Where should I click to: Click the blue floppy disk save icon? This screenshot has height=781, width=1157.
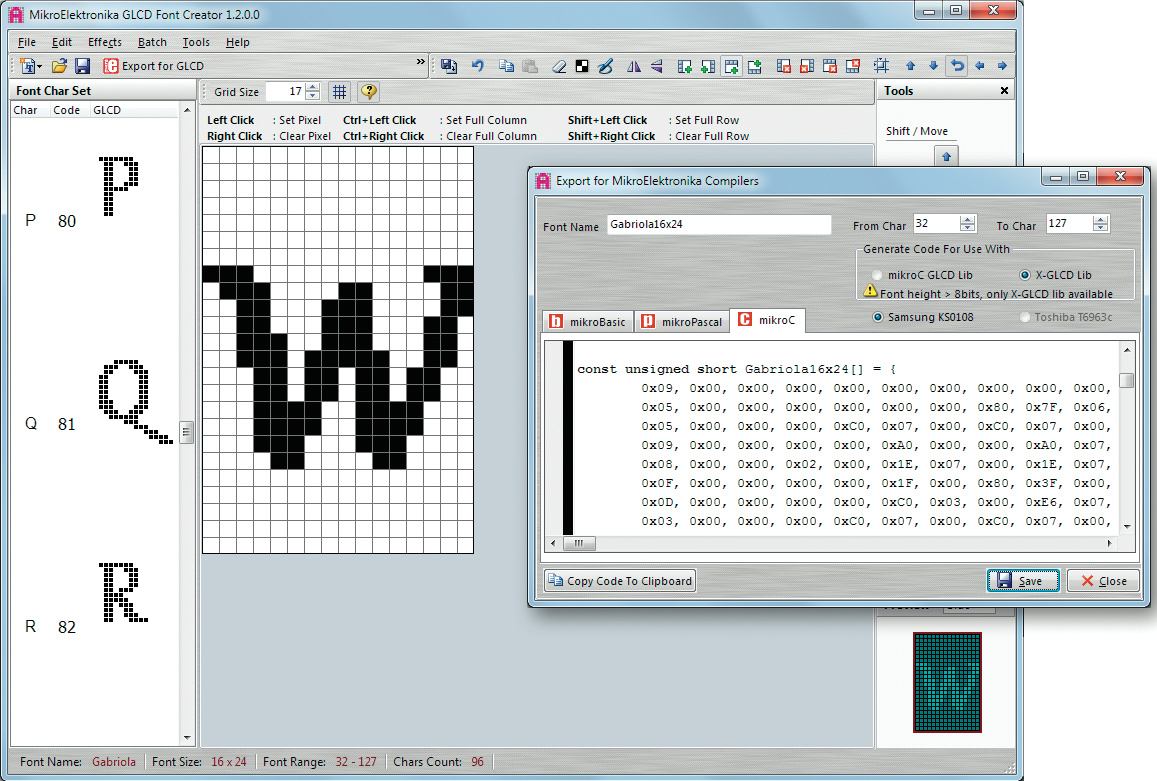click(82, 66)
